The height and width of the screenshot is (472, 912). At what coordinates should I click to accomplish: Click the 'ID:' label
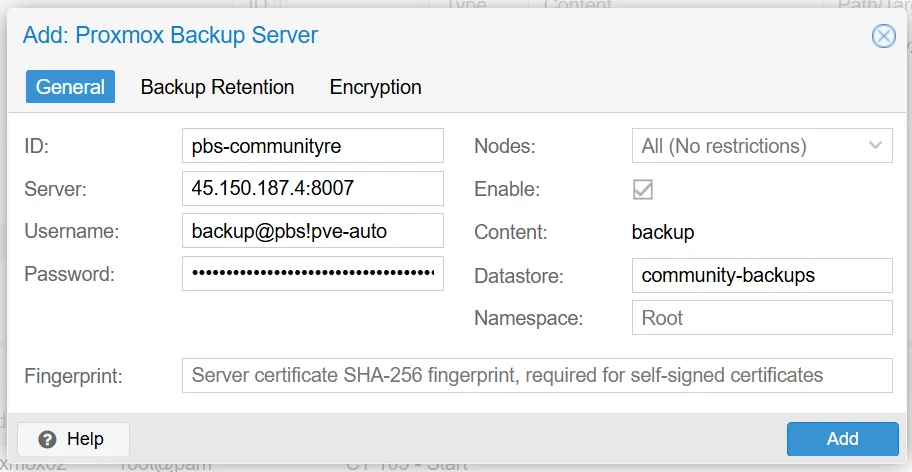point(36,146)
